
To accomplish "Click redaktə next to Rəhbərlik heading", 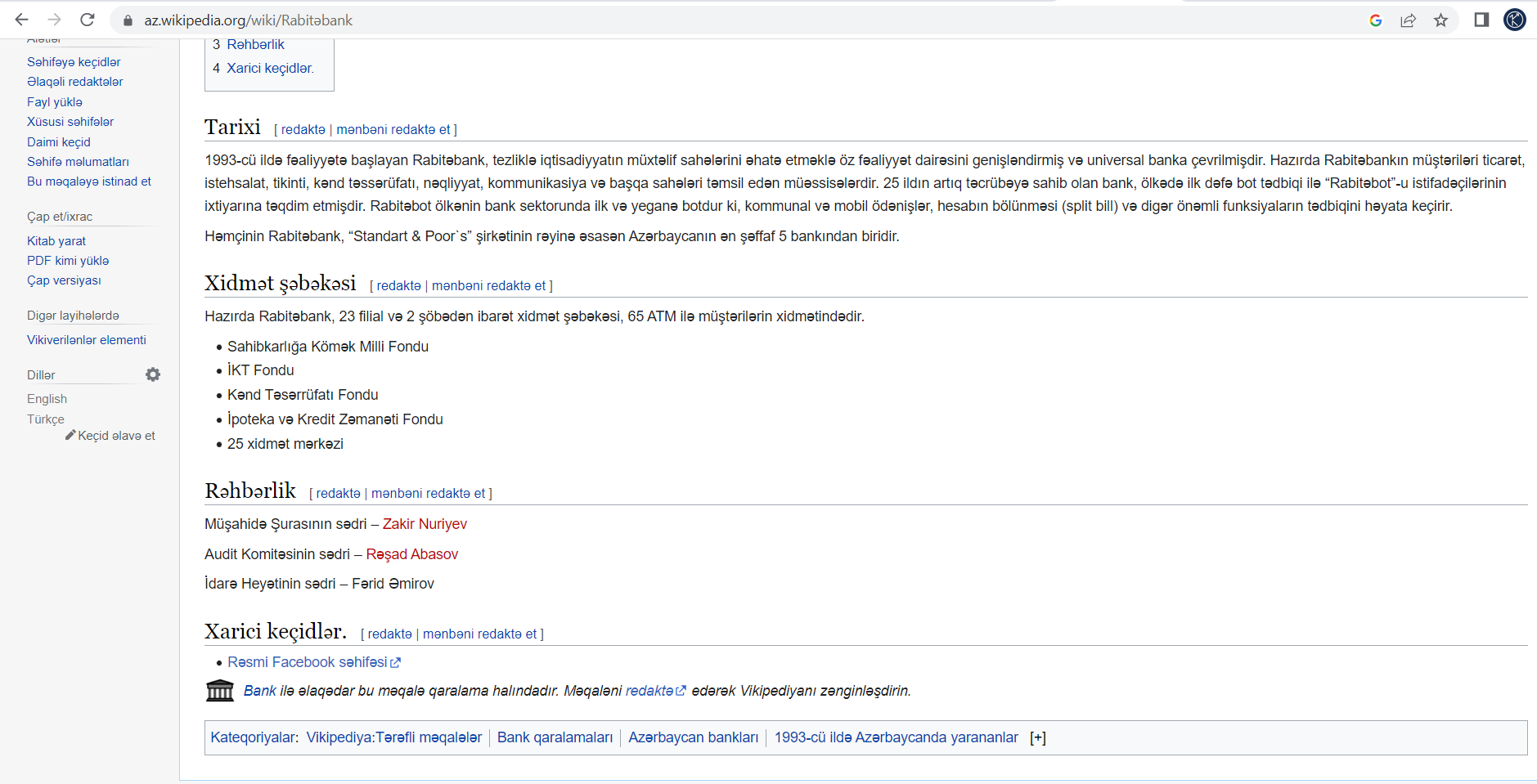I will [339, 493].
